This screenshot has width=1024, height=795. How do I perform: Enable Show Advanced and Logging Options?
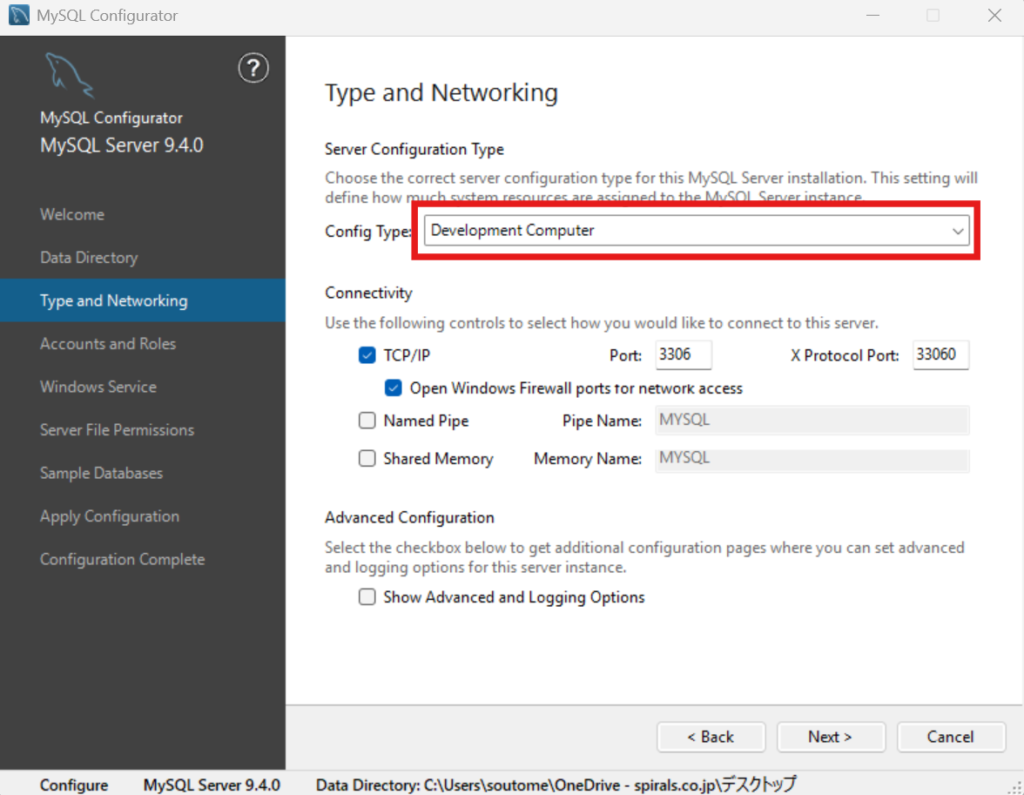[367, 597]
